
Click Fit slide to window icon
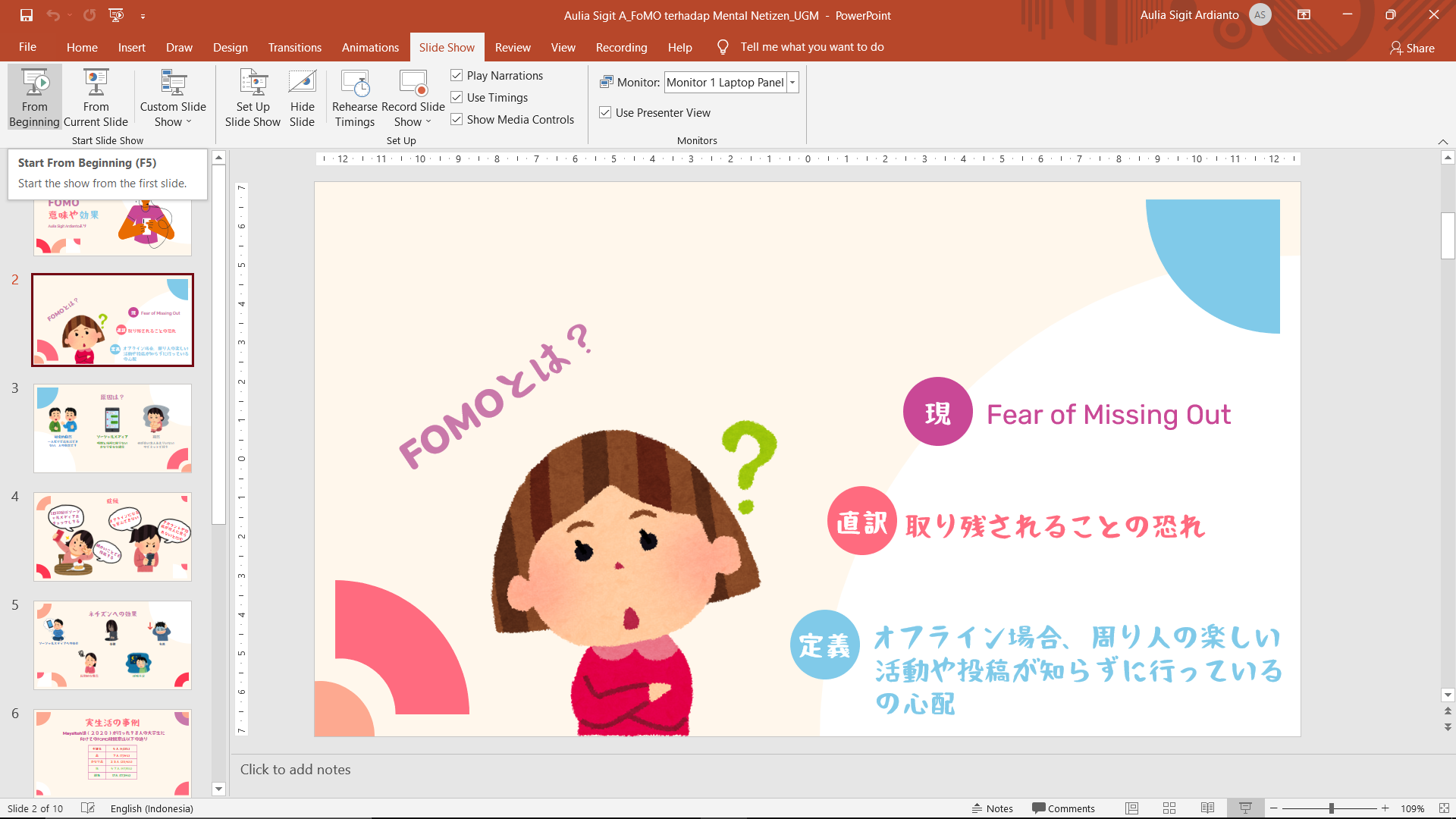pyautogui.click(x=1444, y=808)
